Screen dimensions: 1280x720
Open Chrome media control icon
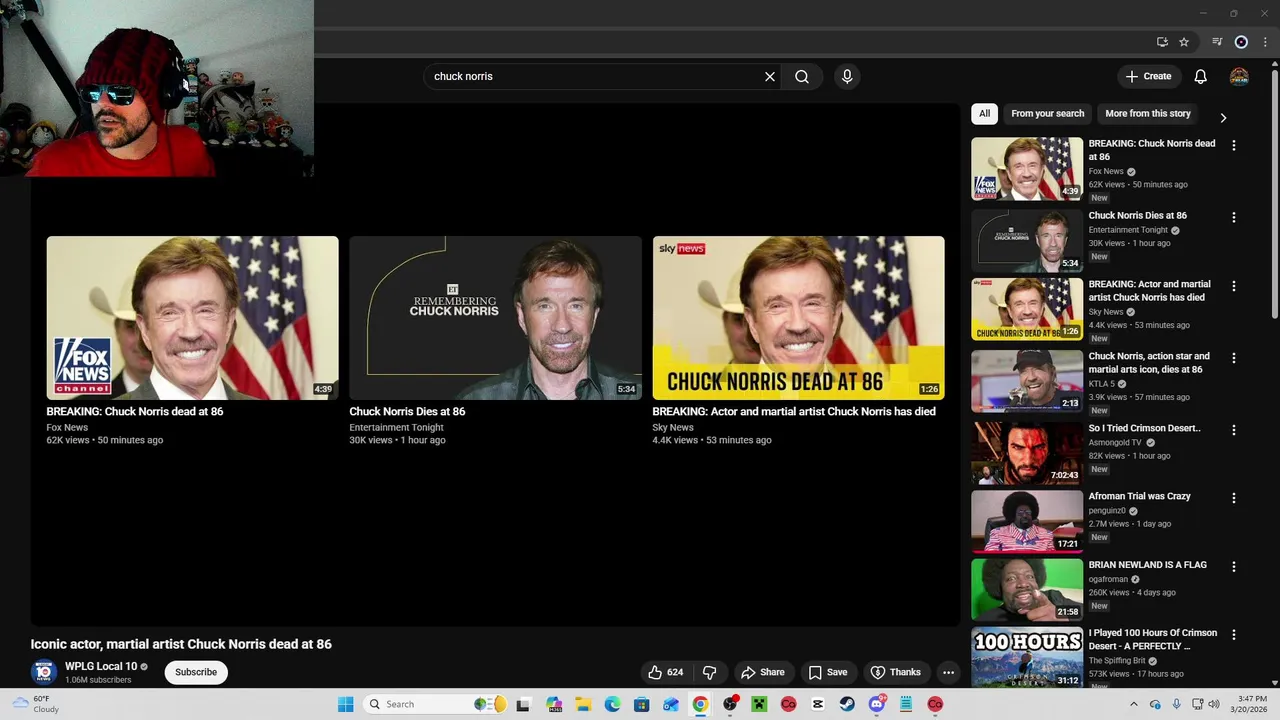(1217, 42)
